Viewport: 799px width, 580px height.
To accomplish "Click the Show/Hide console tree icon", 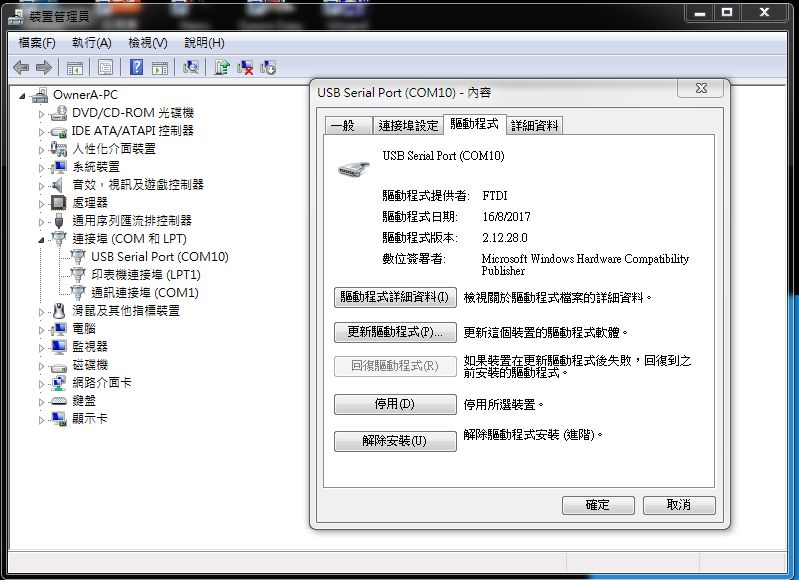I will pos(74,67).
